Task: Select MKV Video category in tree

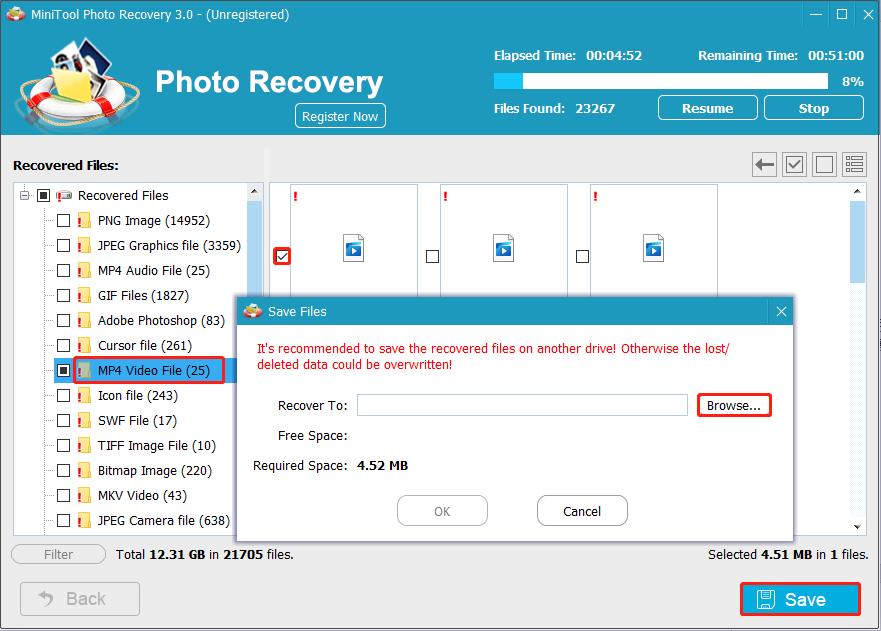Action: coord(142,496)
